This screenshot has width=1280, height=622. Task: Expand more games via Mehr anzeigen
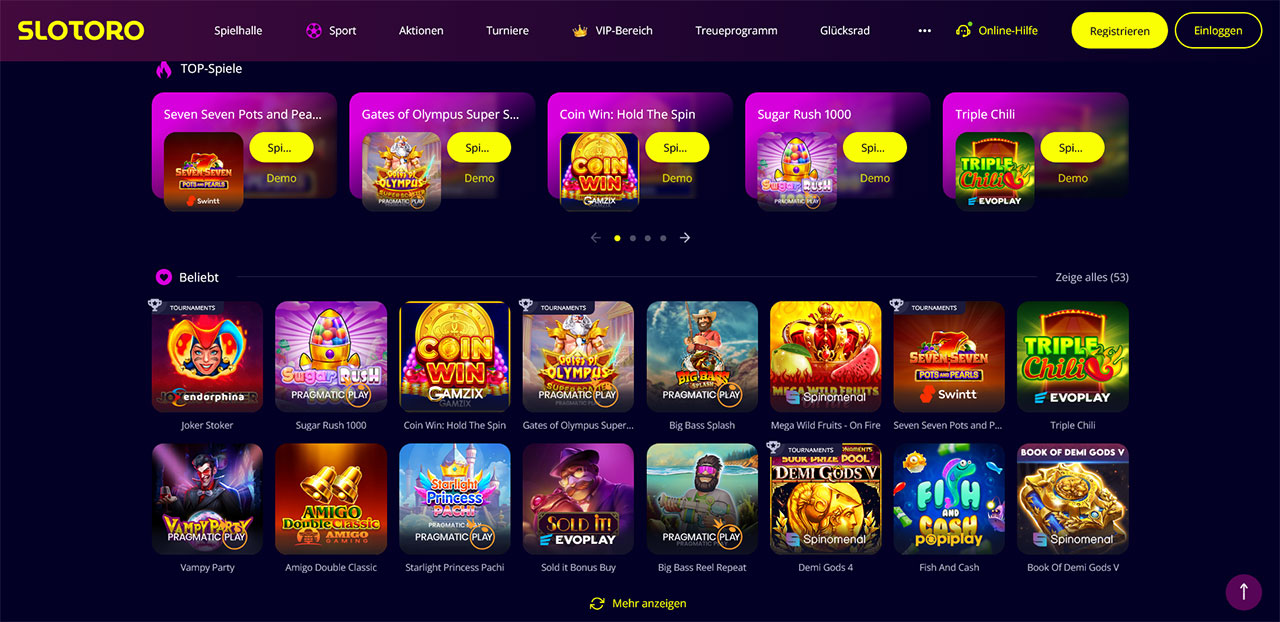pos(649,603)
